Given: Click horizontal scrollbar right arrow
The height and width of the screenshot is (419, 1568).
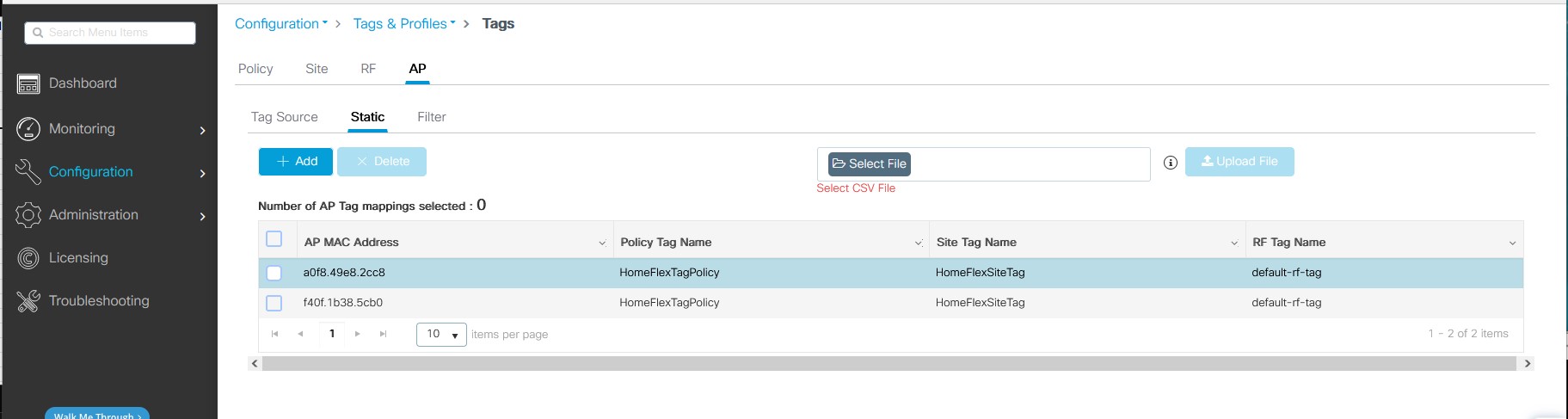Looking at the screenshot, I should click(1528, 363).
